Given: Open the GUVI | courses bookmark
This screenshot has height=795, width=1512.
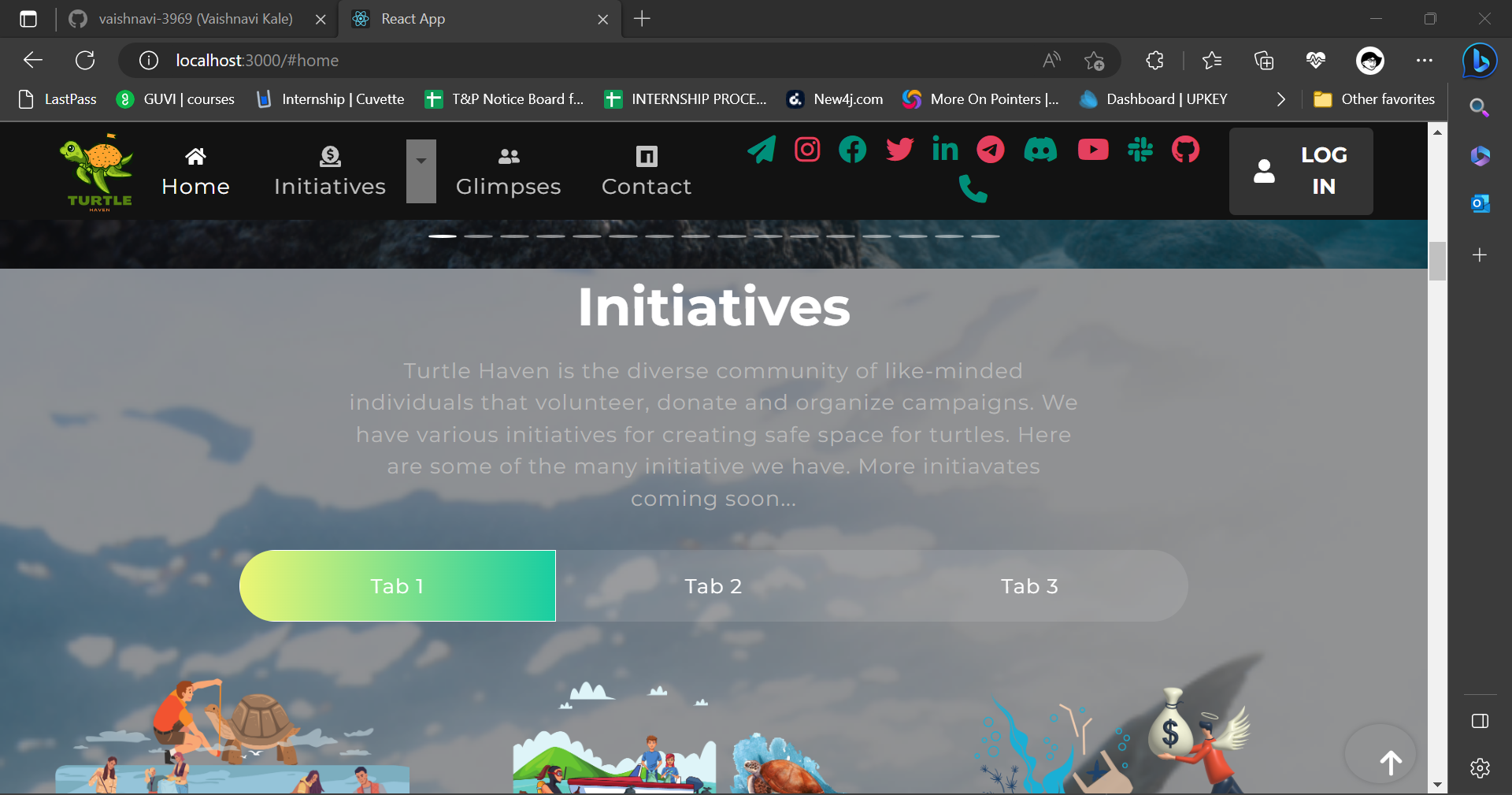Looking at the screenshot, I should point(176,99).
